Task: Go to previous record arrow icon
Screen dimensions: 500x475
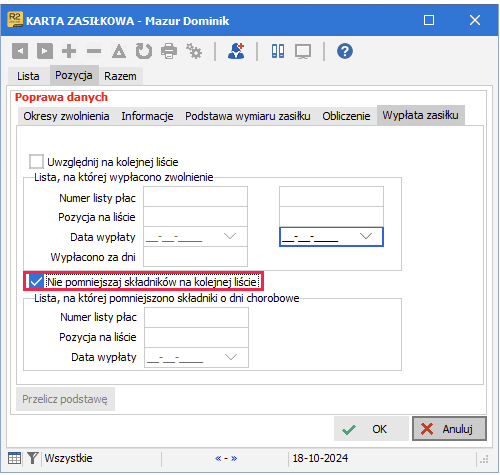Action: tap(20, 51)
